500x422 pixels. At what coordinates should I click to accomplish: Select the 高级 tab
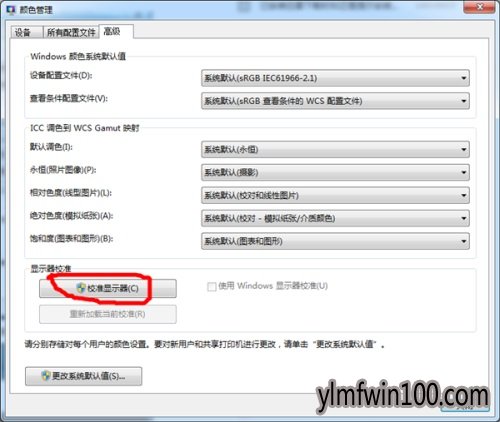click(116, 31)
